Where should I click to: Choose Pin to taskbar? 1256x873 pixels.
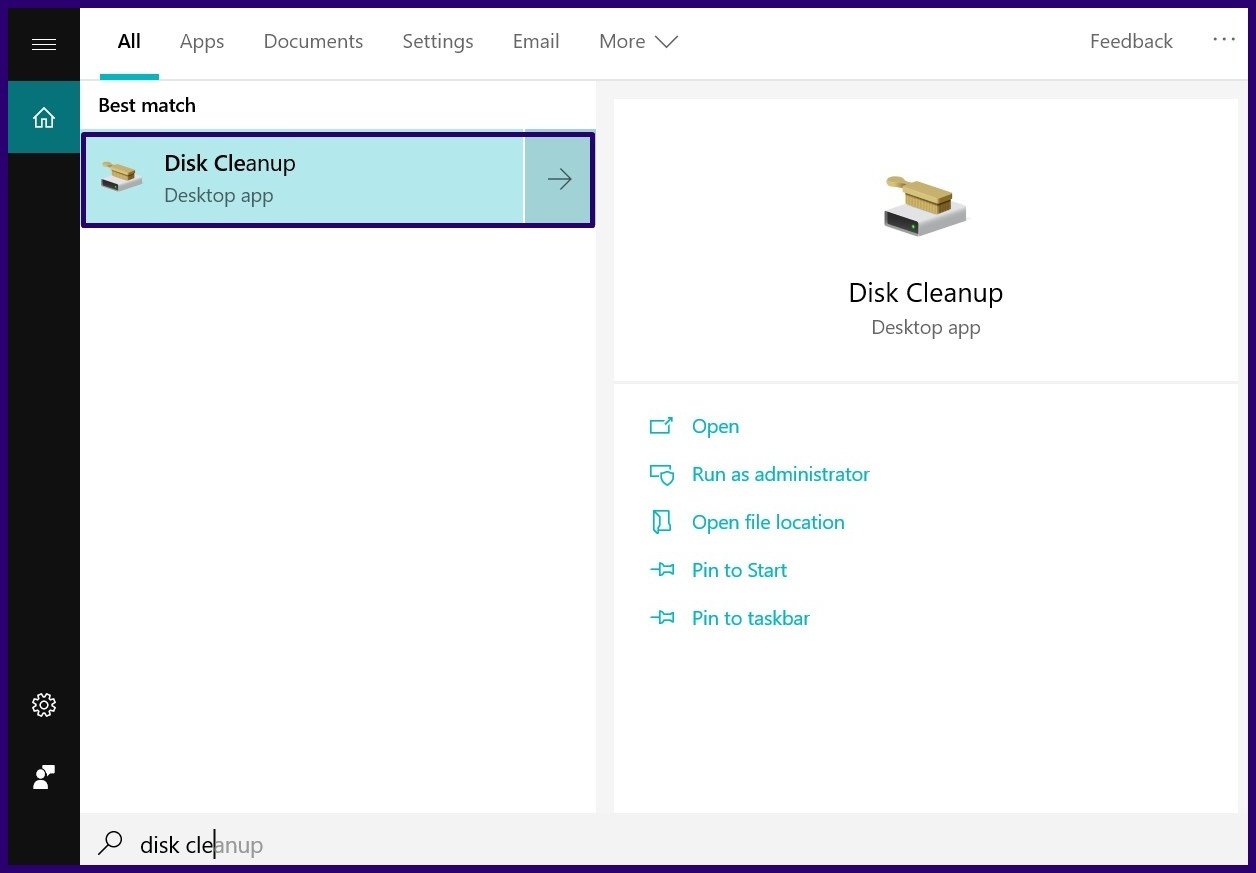pos(750,618)
